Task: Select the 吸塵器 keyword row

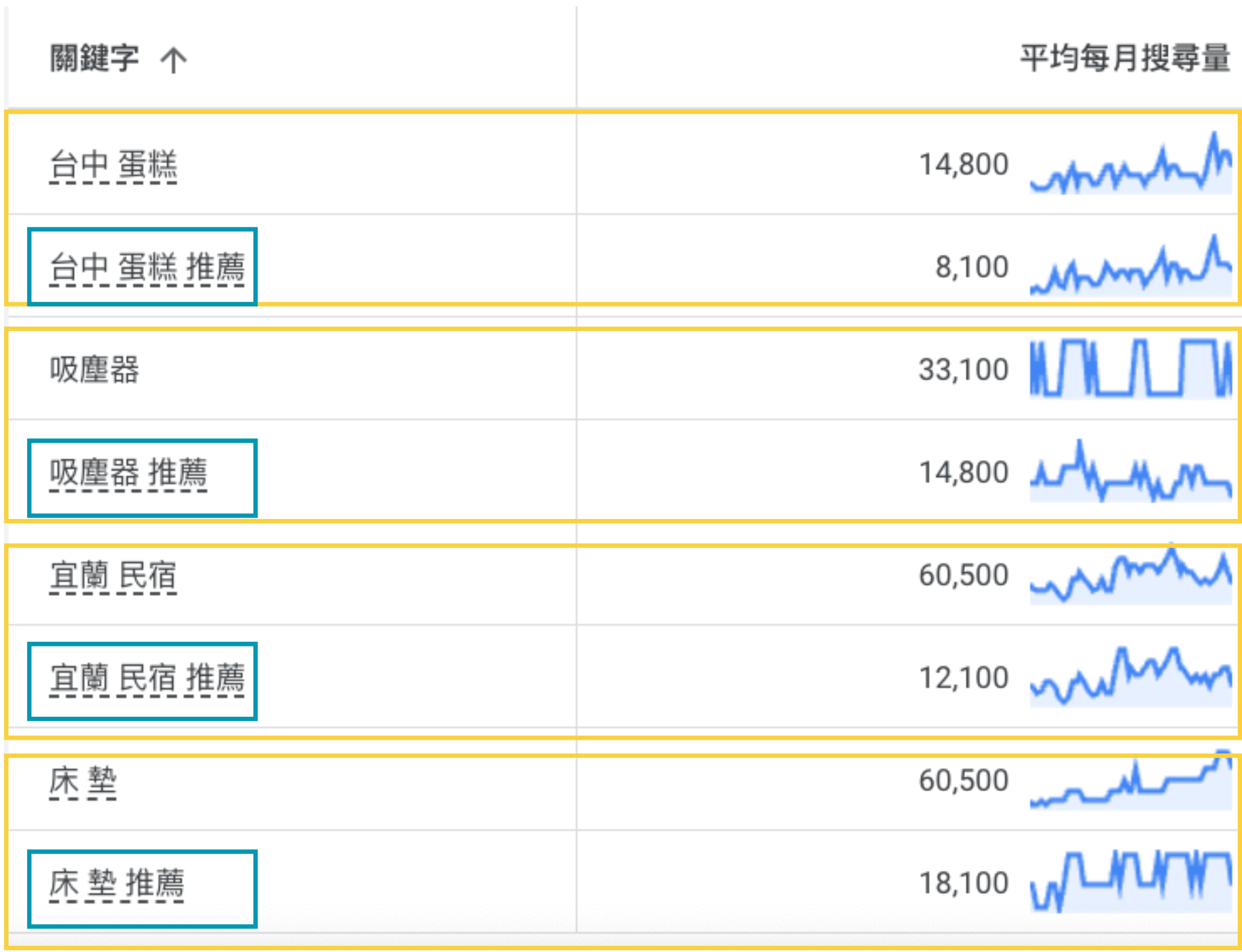Action: 94,370
